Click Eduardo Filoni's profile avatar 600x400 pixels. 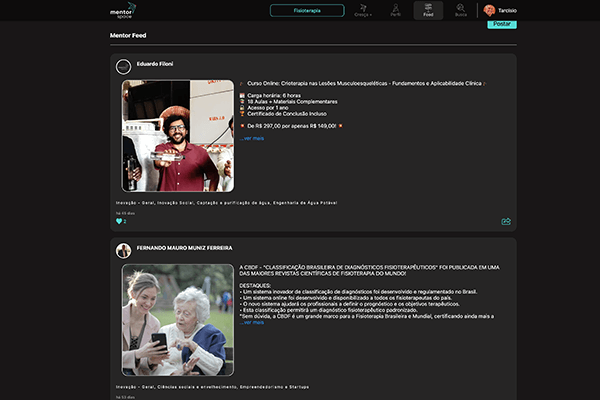(123, 67)
